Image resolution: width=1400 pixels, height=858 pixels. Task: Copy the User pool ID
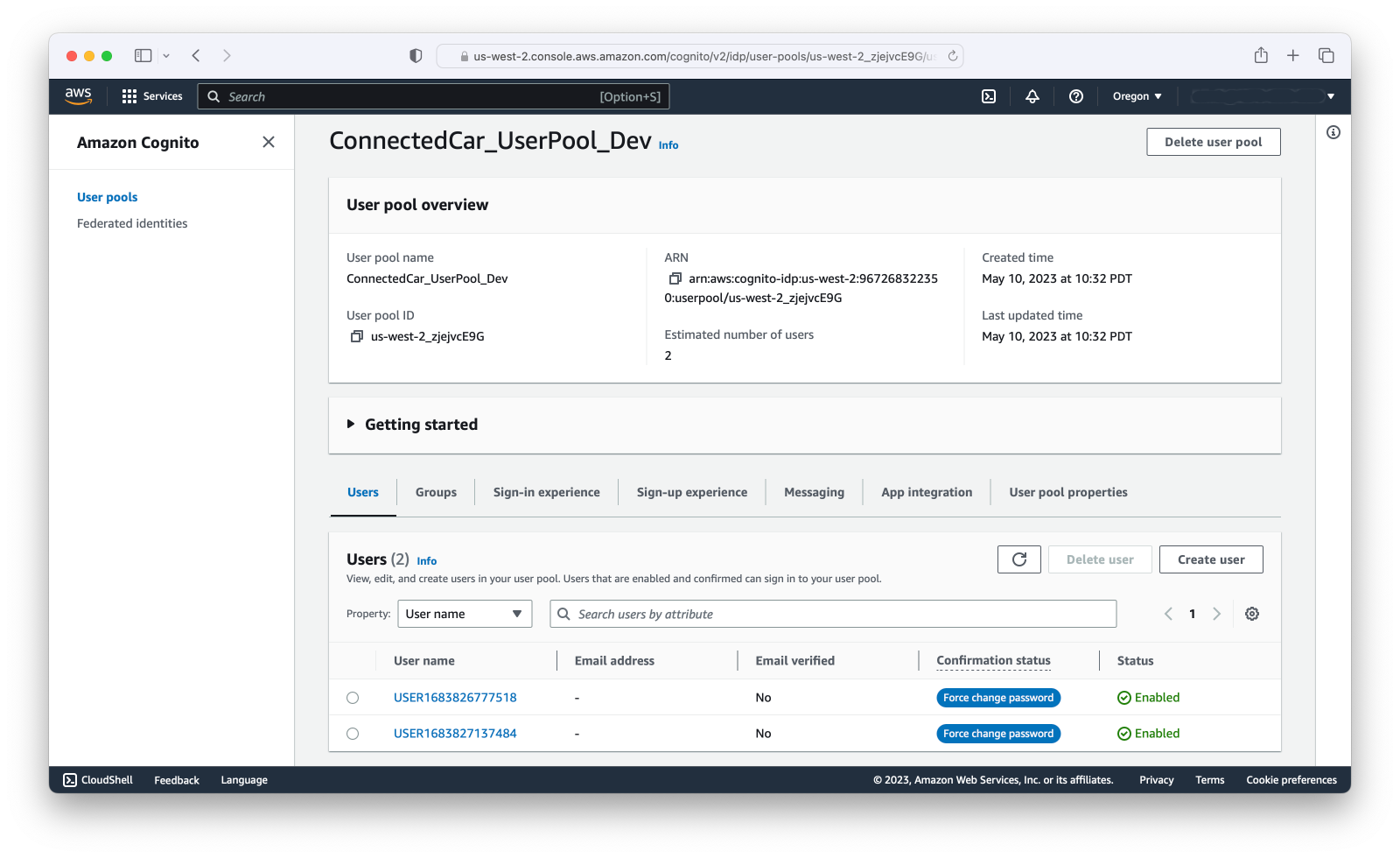(x=357, y=336)
